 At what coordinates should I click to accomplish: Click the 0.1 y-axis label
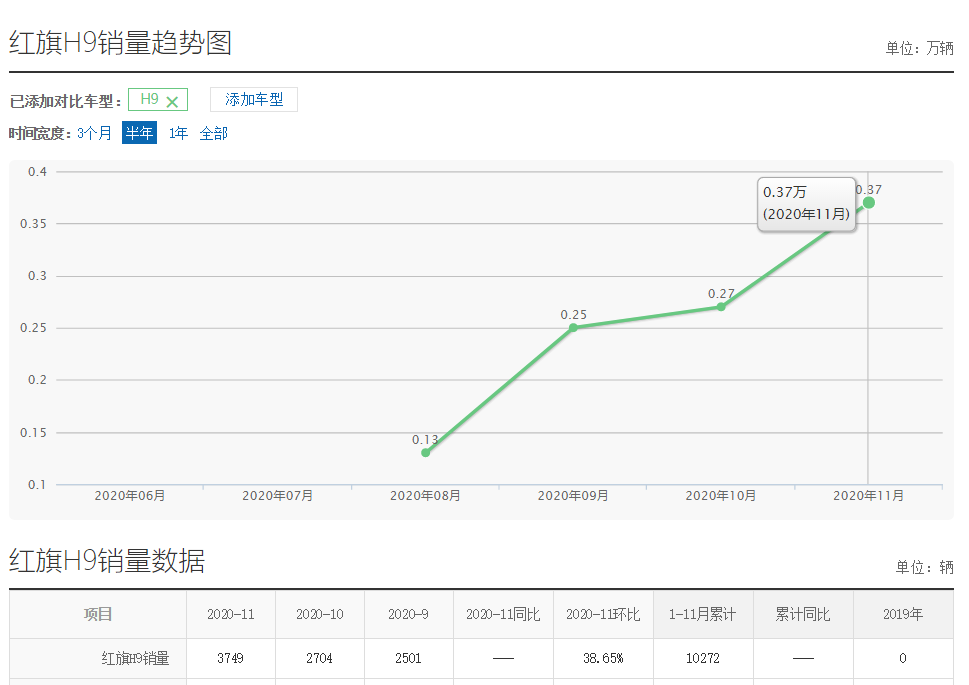coord(38,485)
